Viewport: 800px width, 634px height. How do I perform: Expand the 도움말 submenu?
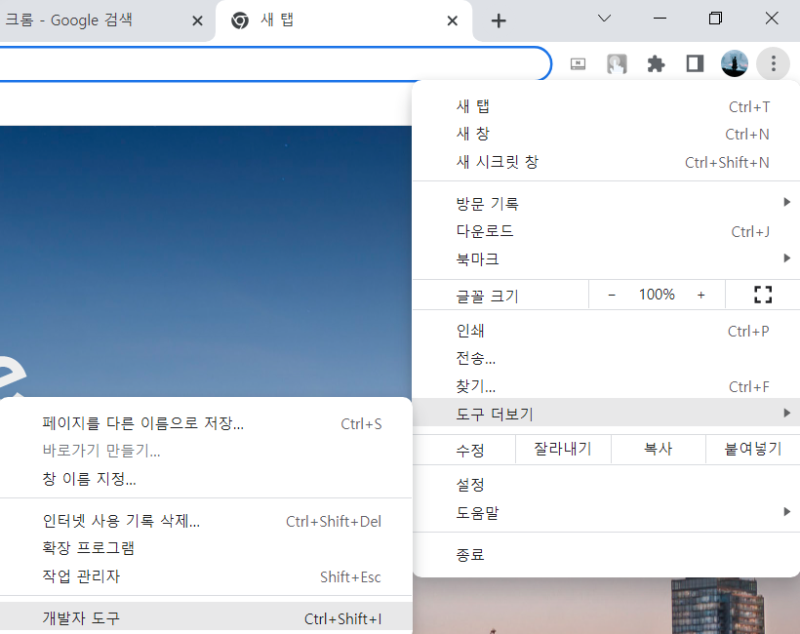coord(606,512)
